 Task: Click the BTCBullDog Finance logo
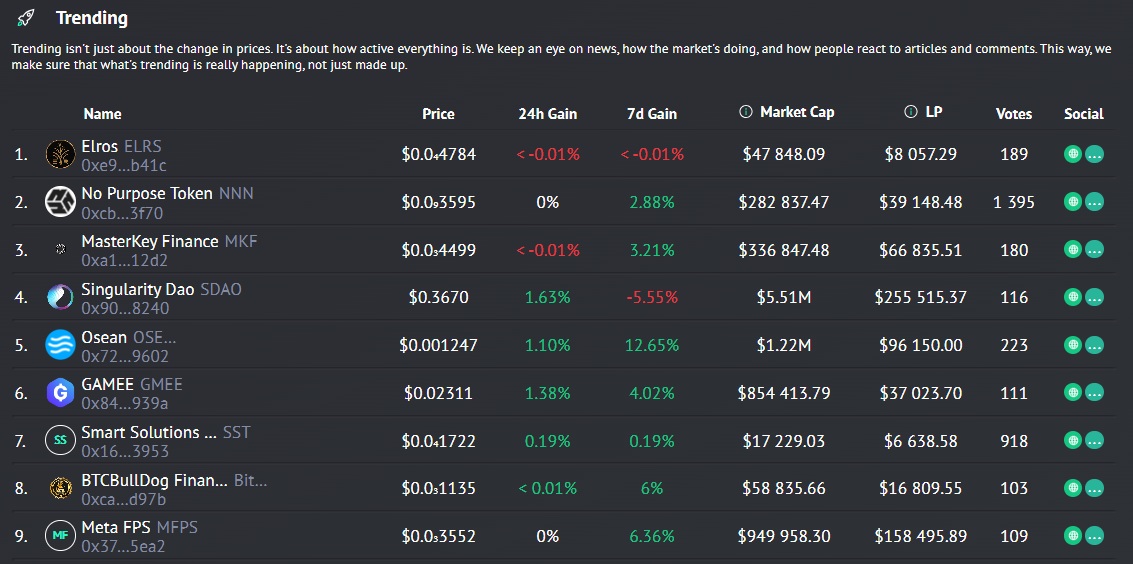pyautogui.click(x=61, y=488)
